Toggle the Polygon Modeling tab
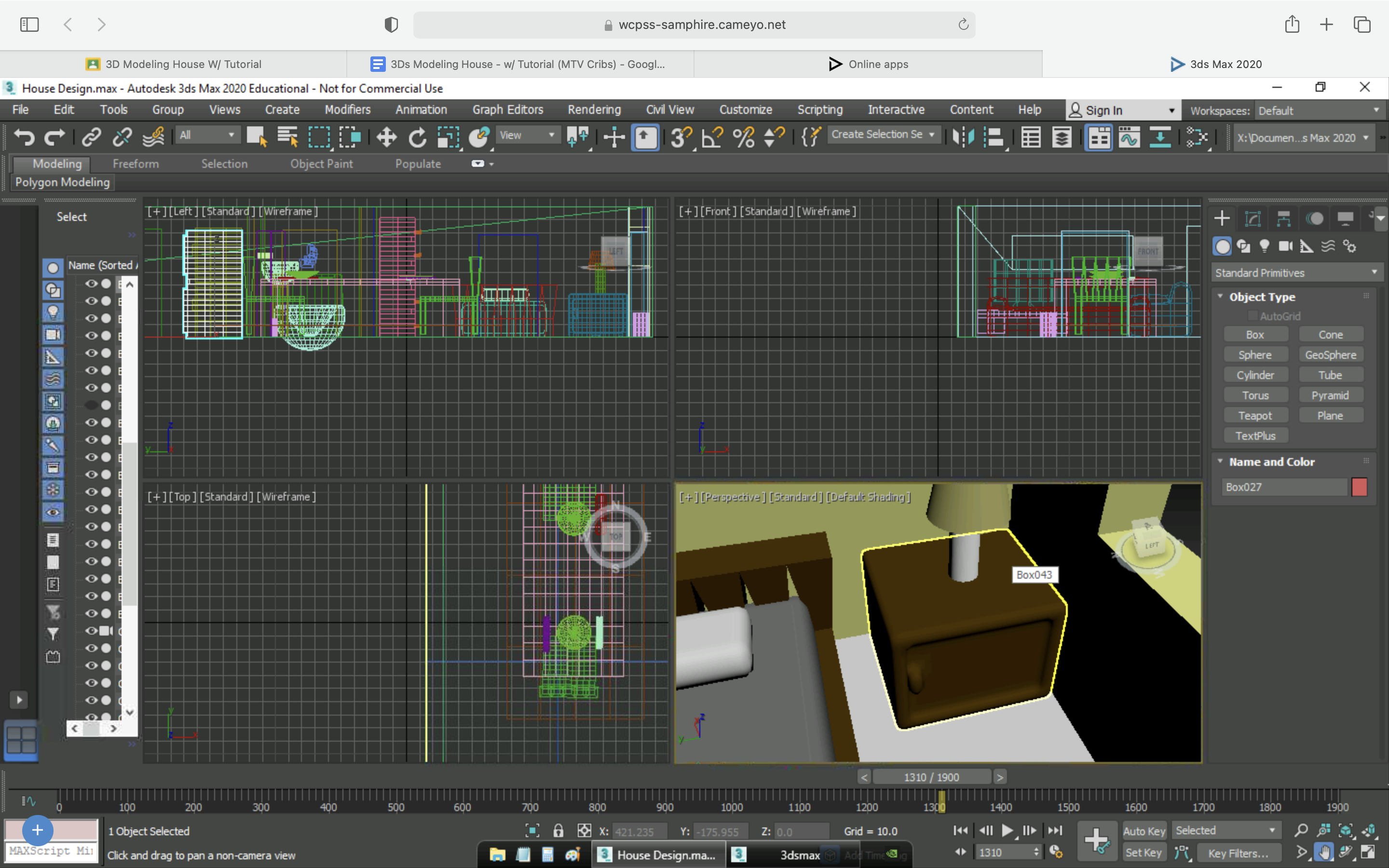Image resolution: width=1389 pixels, height=868 pixels. point(62,182)
